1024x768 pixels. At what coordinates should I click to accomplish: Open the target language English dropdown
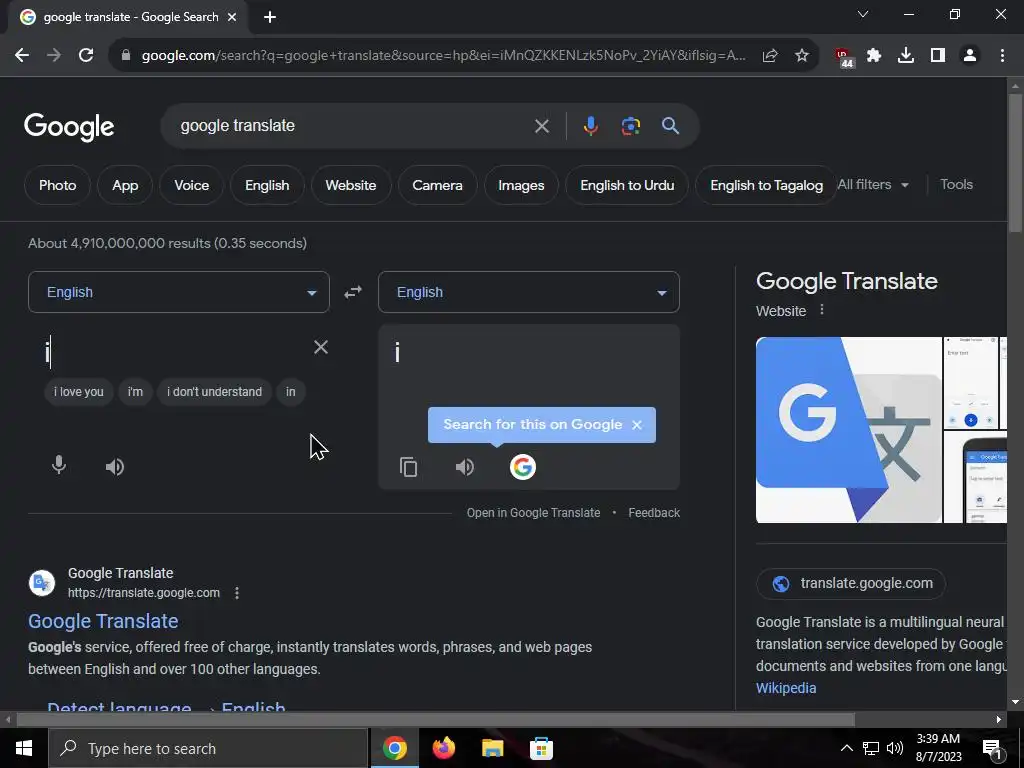point(529,292)
